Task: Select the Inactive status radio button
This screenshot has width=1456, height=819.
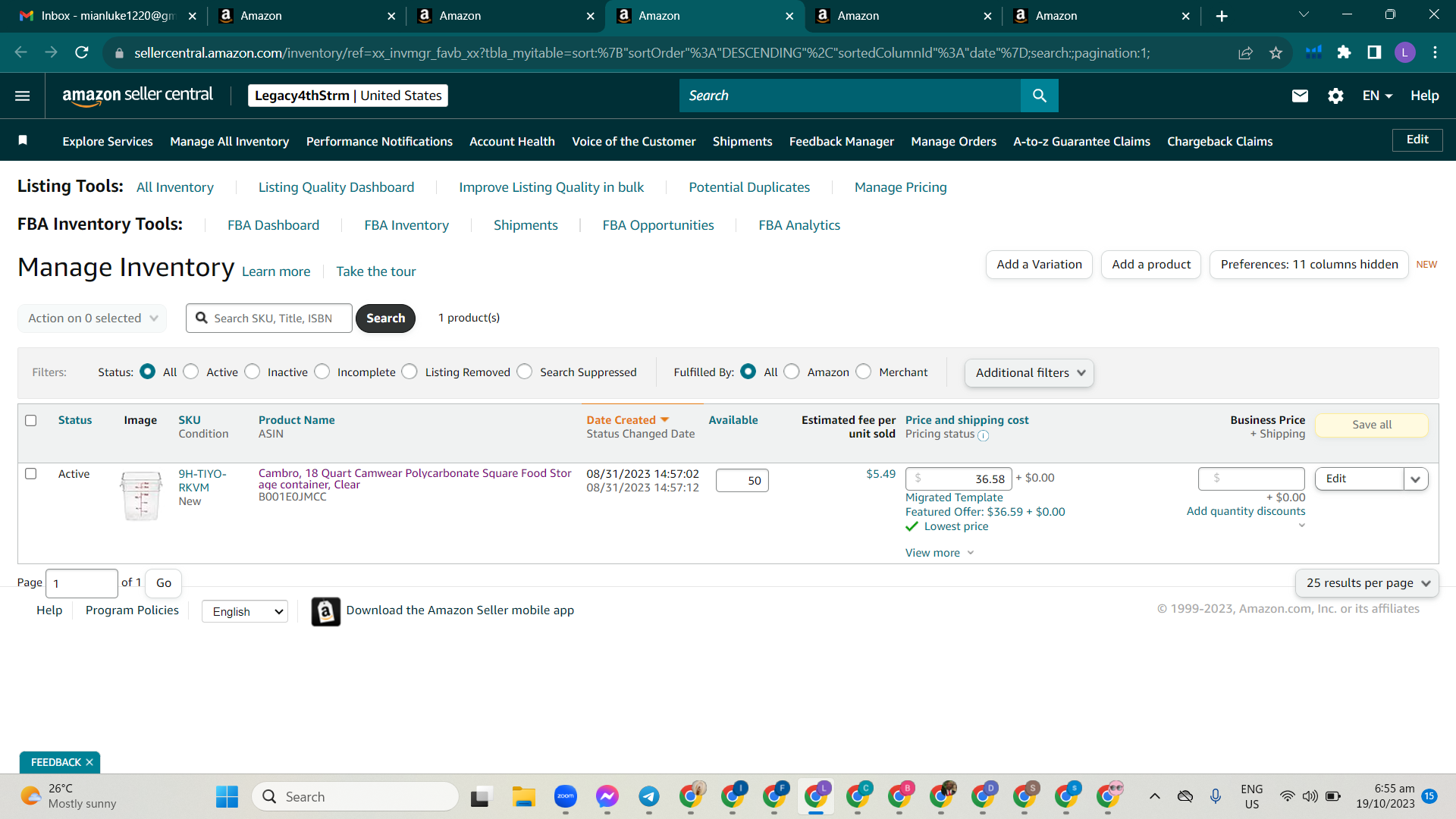Action: click(253, 372)
